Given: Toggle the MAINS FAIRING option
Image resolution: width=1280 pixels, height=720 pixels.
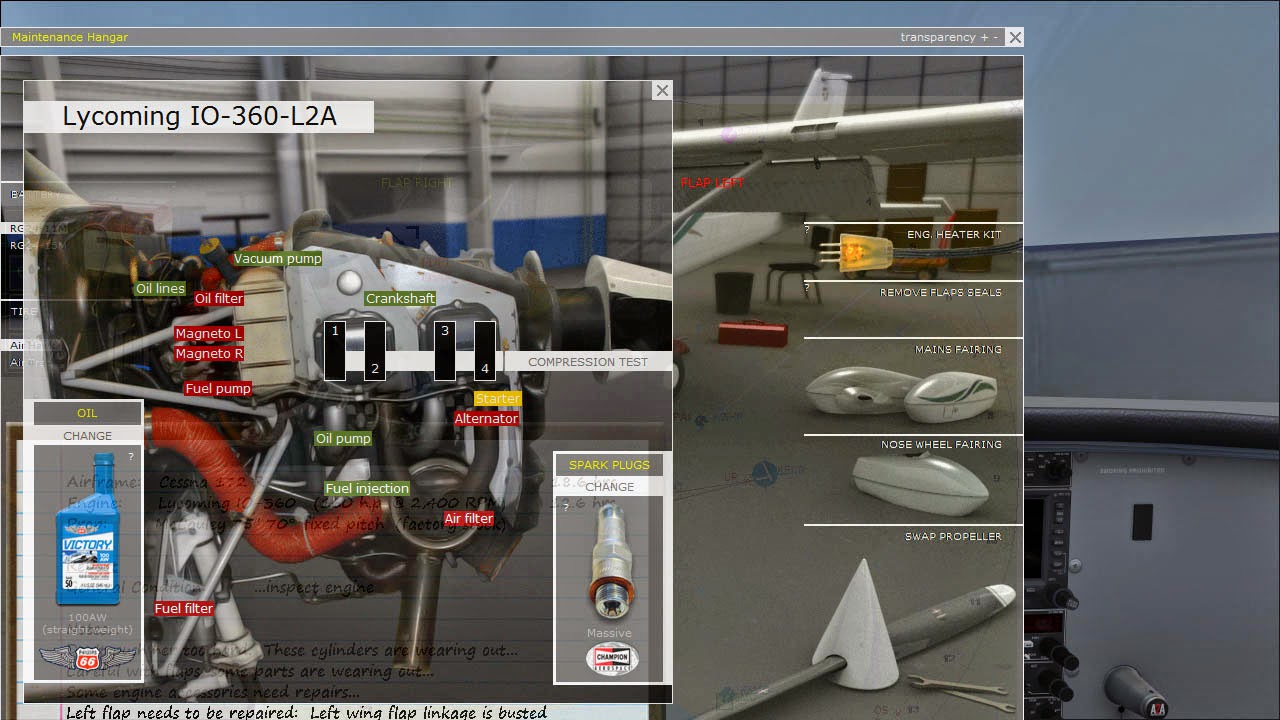Looking at the screenshot, I should tap(958, 350).
